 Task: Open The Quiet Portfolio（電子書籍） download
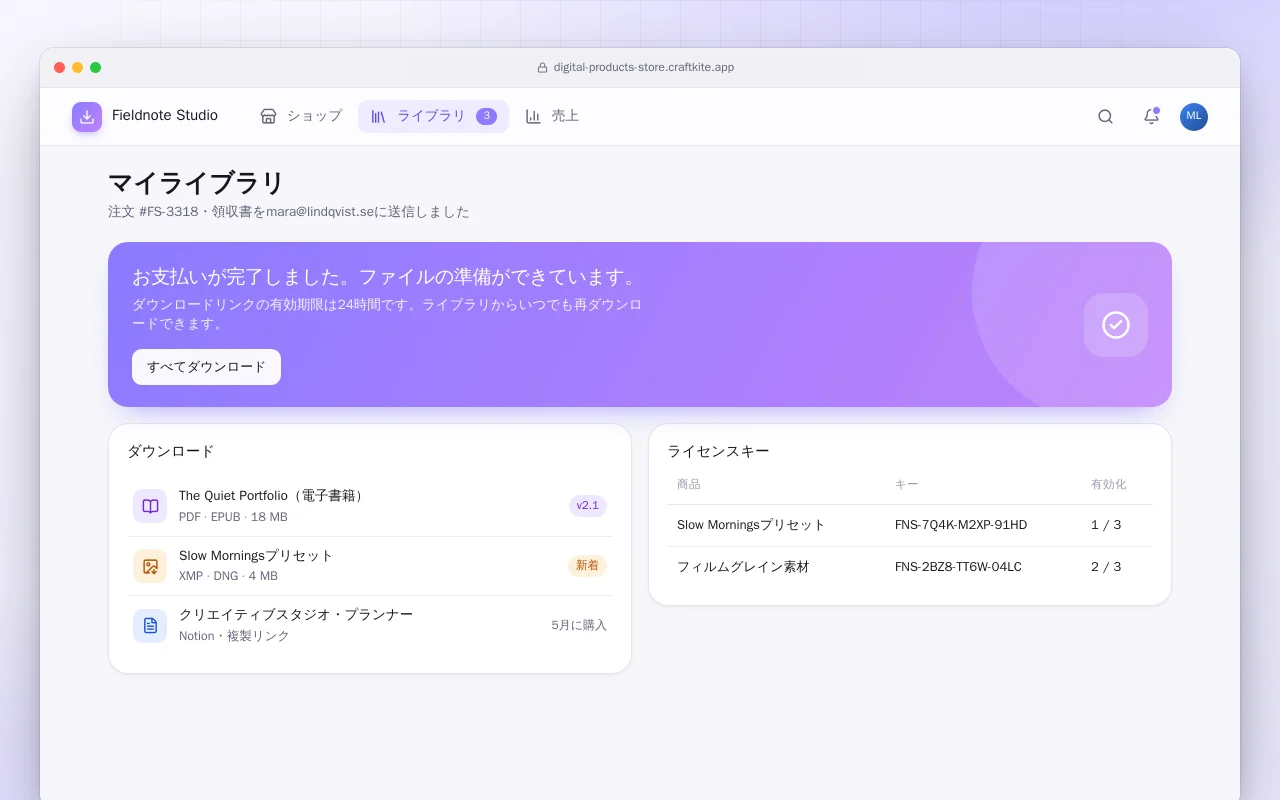pyautogui.click(x=370, y=506)
